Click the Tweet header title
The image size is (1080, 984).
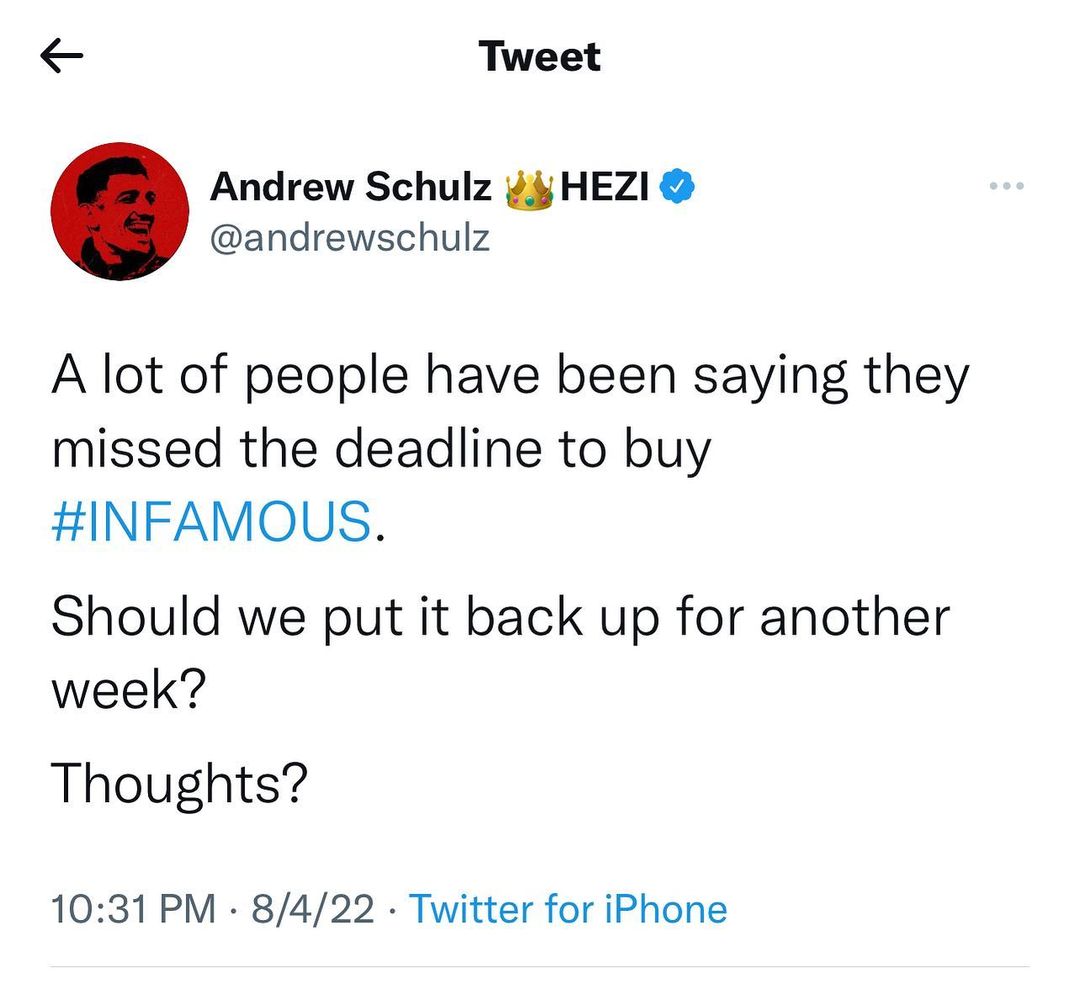click(540, 56)
